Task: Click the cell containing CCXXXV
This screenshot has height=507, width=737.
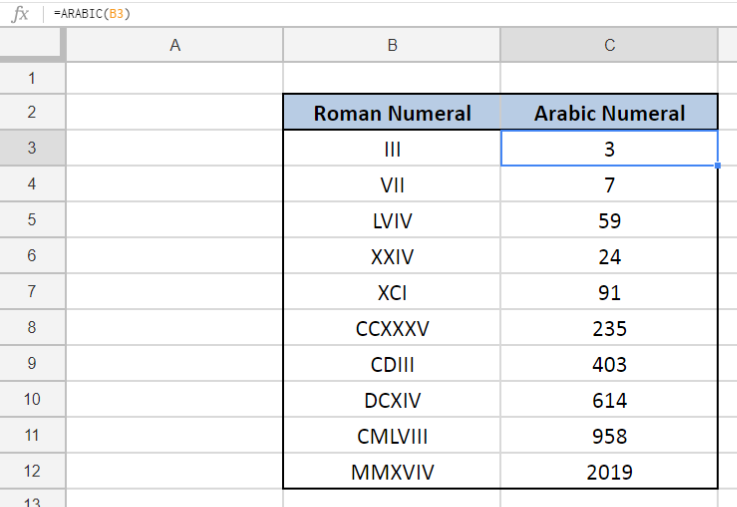Action: [392, 329]
